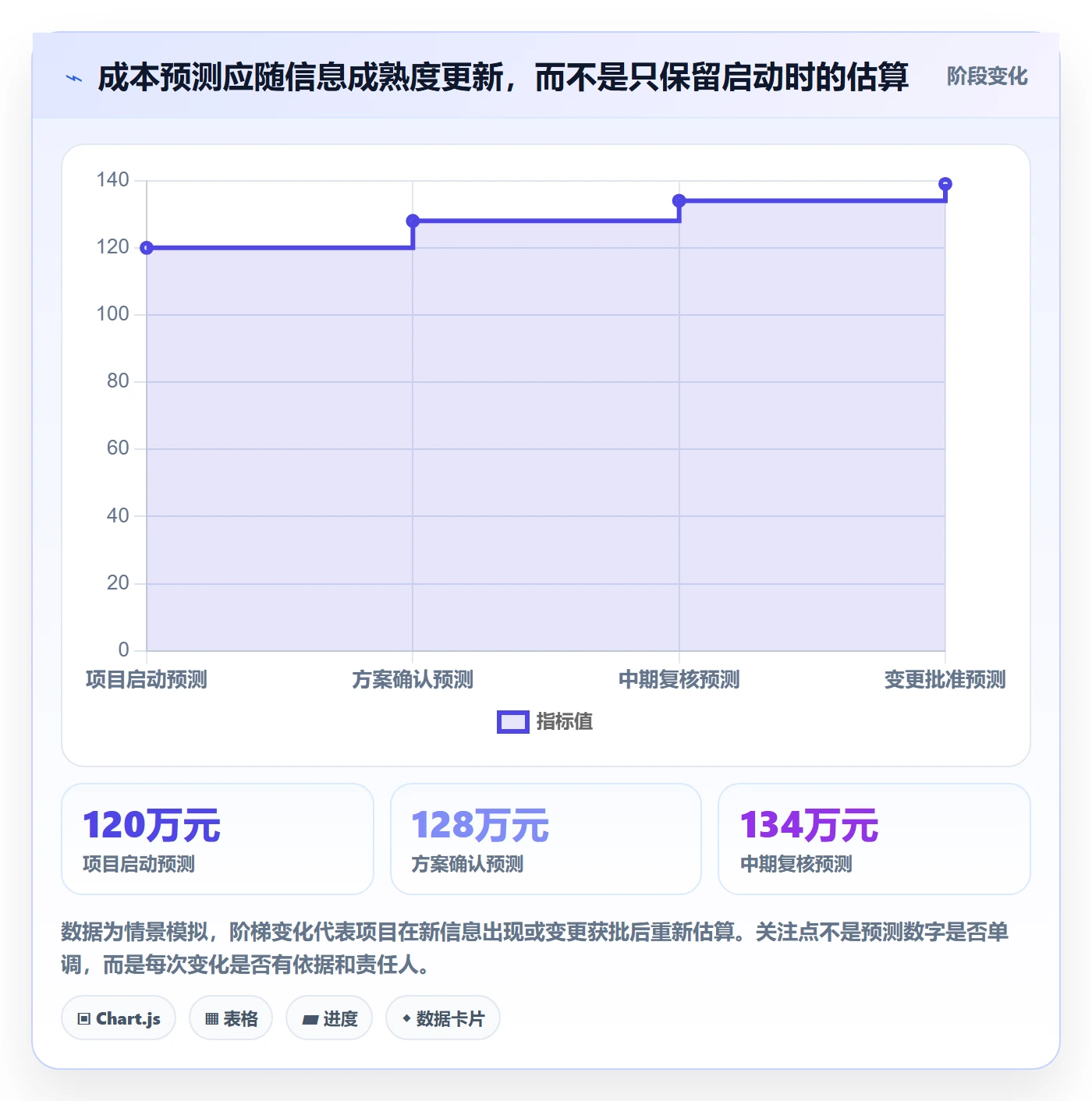Click the 20 y-axis tick label

[x=118, y=582]
